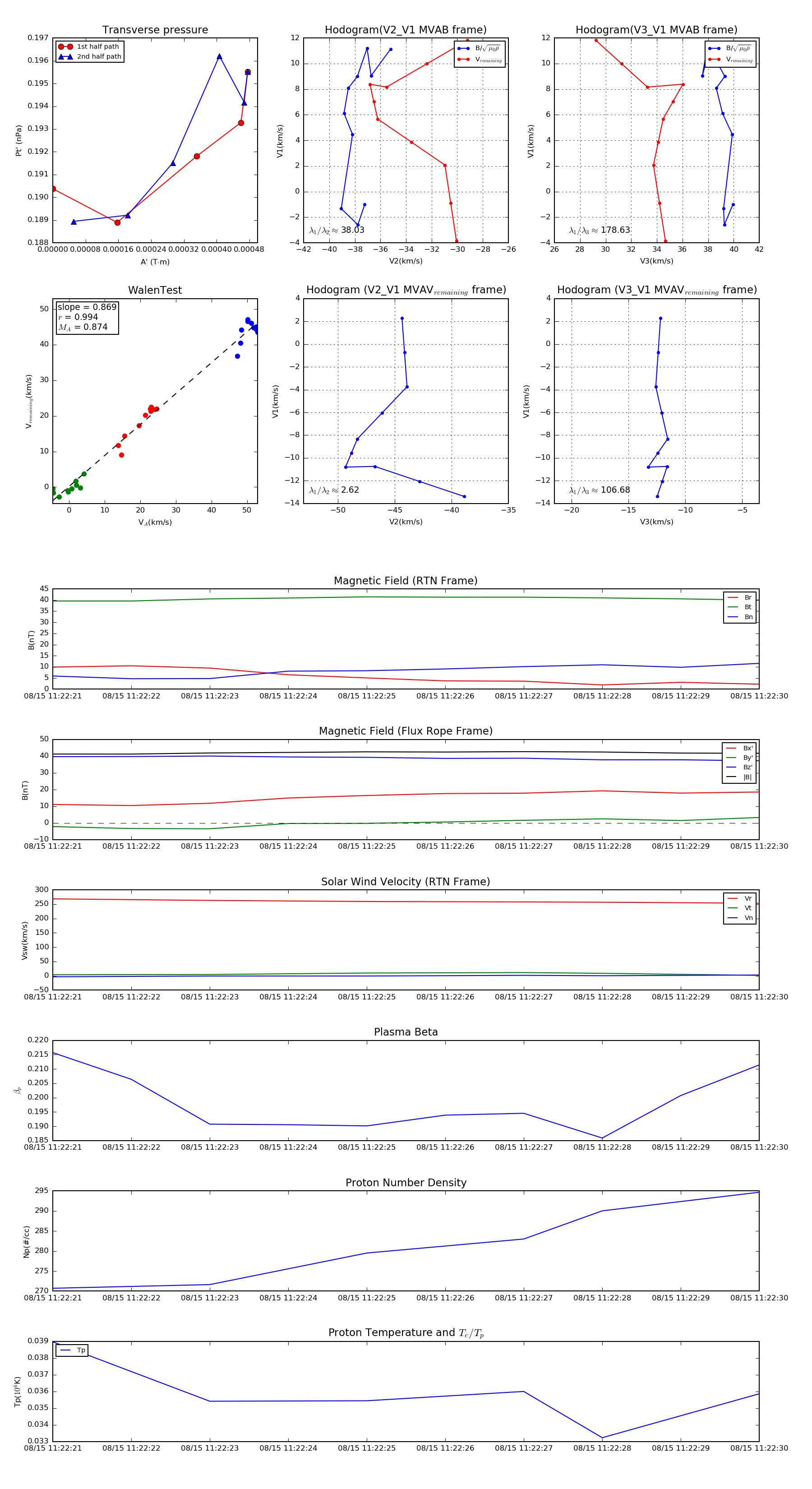The width and height of the screenshot is (812, 1489).
Task: Click the λ1/λ3 ≈ 106.68 label
Action: pos(600,490)
